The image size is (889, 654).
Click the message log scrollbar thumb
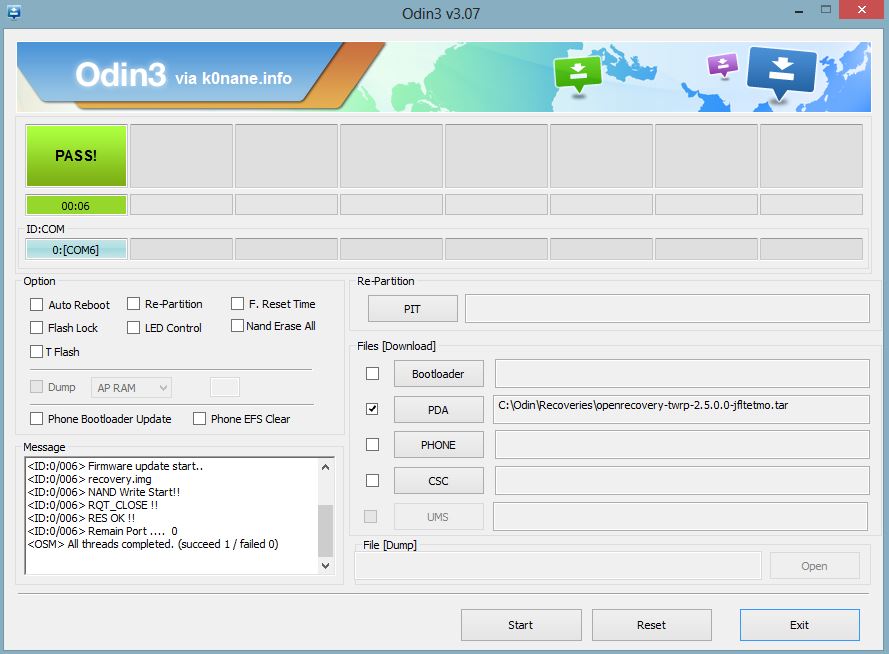point(325,531)
